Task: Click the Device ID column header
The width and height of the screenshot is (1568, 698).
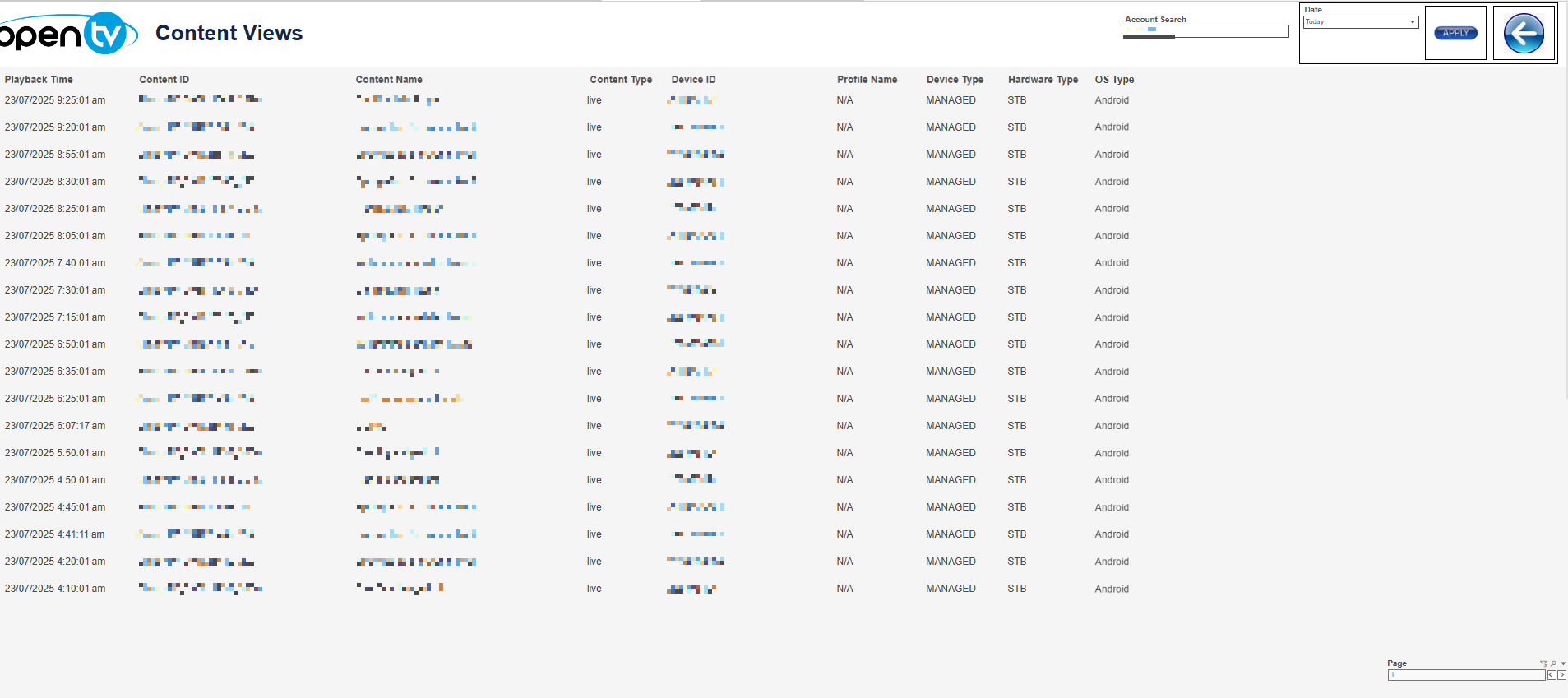Action: click(693, 80)
